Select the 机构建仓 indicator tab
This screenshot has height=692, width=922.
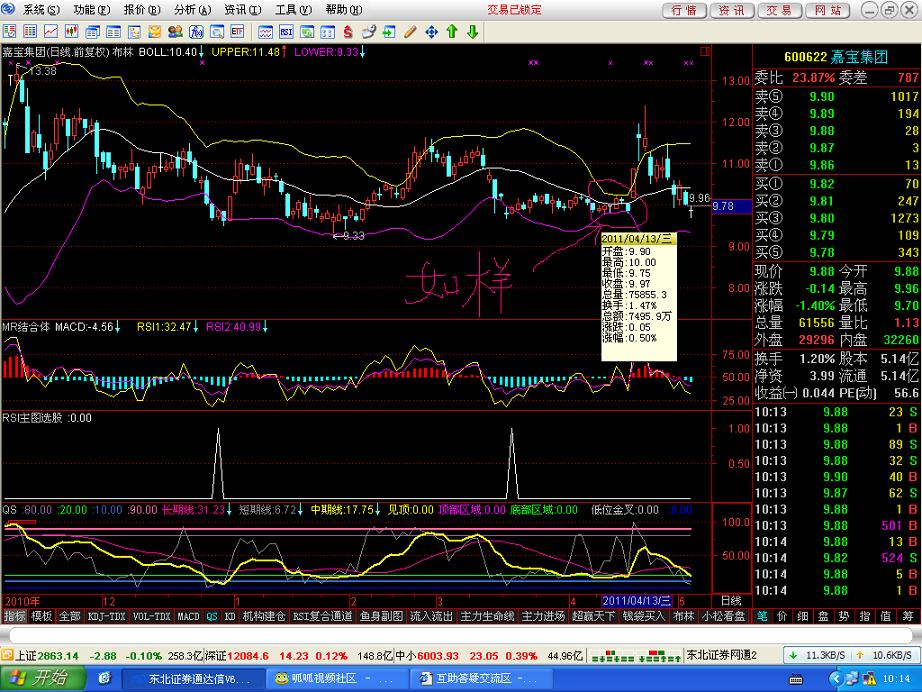(x=263, y=616)
